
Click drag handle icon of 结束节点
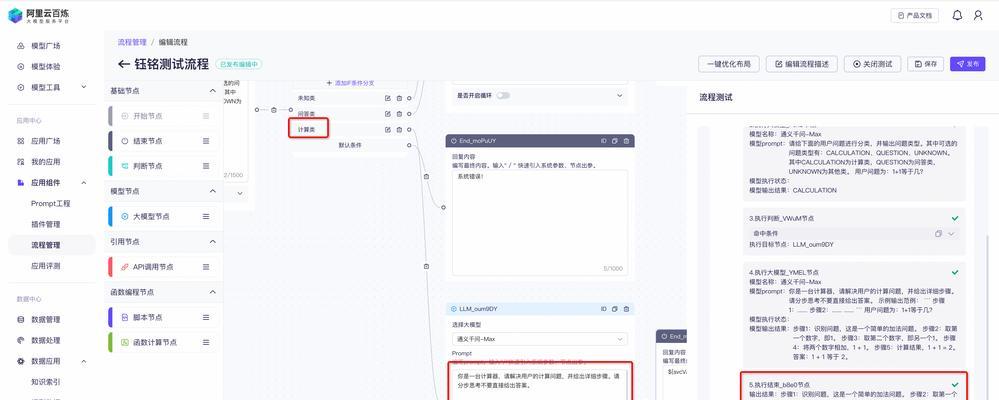[x=206, y=141]
